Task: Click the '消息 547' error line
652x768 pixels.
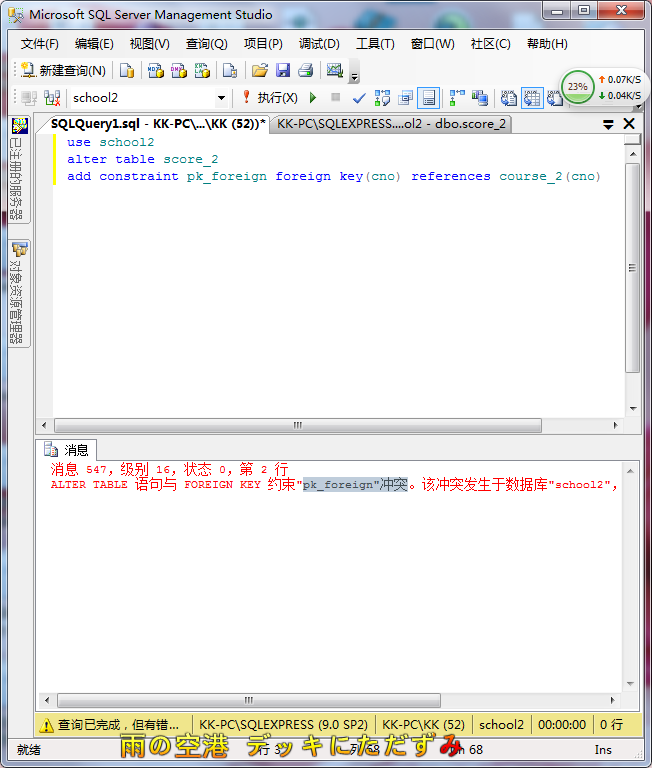Action: pos(169,470)
